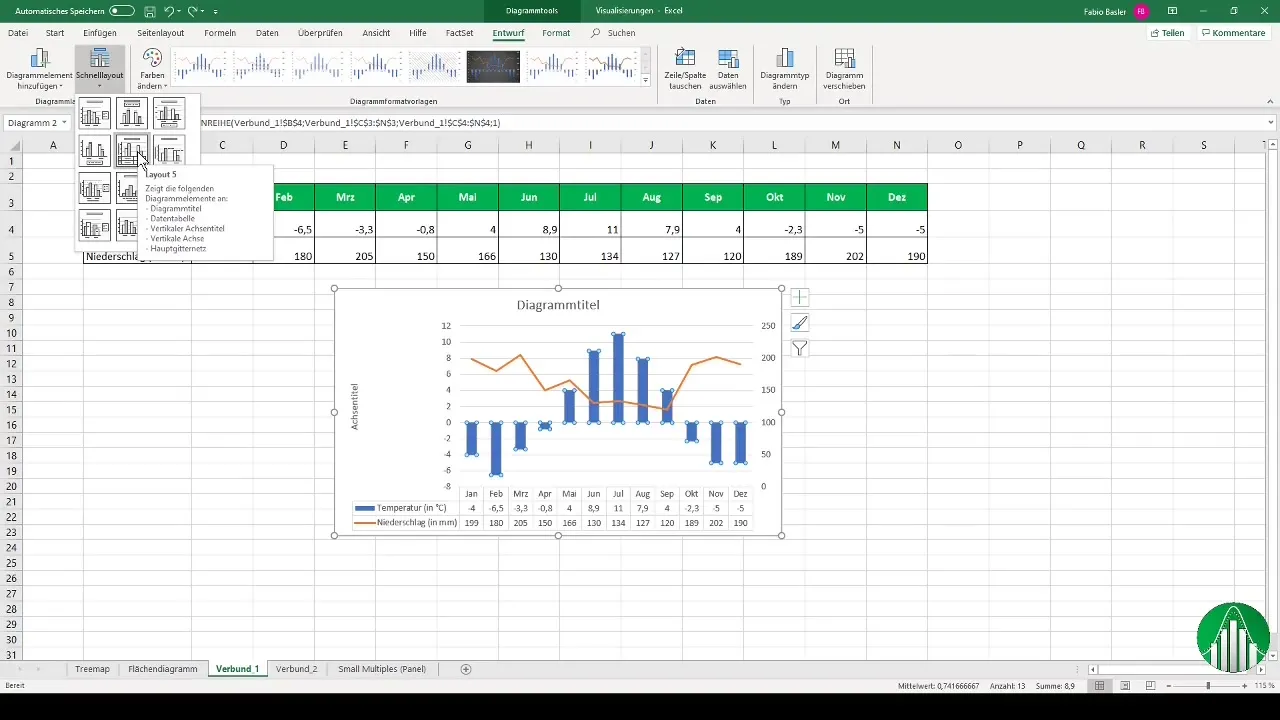Apply the first chart style thumbnail
The width and height of the screenshot is (1280, 720).
[x=199, y=66]
